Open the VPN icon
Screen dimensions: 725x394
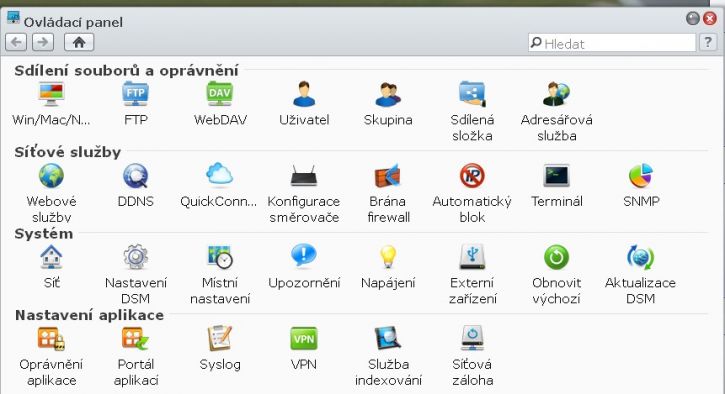tap(304, 339)
